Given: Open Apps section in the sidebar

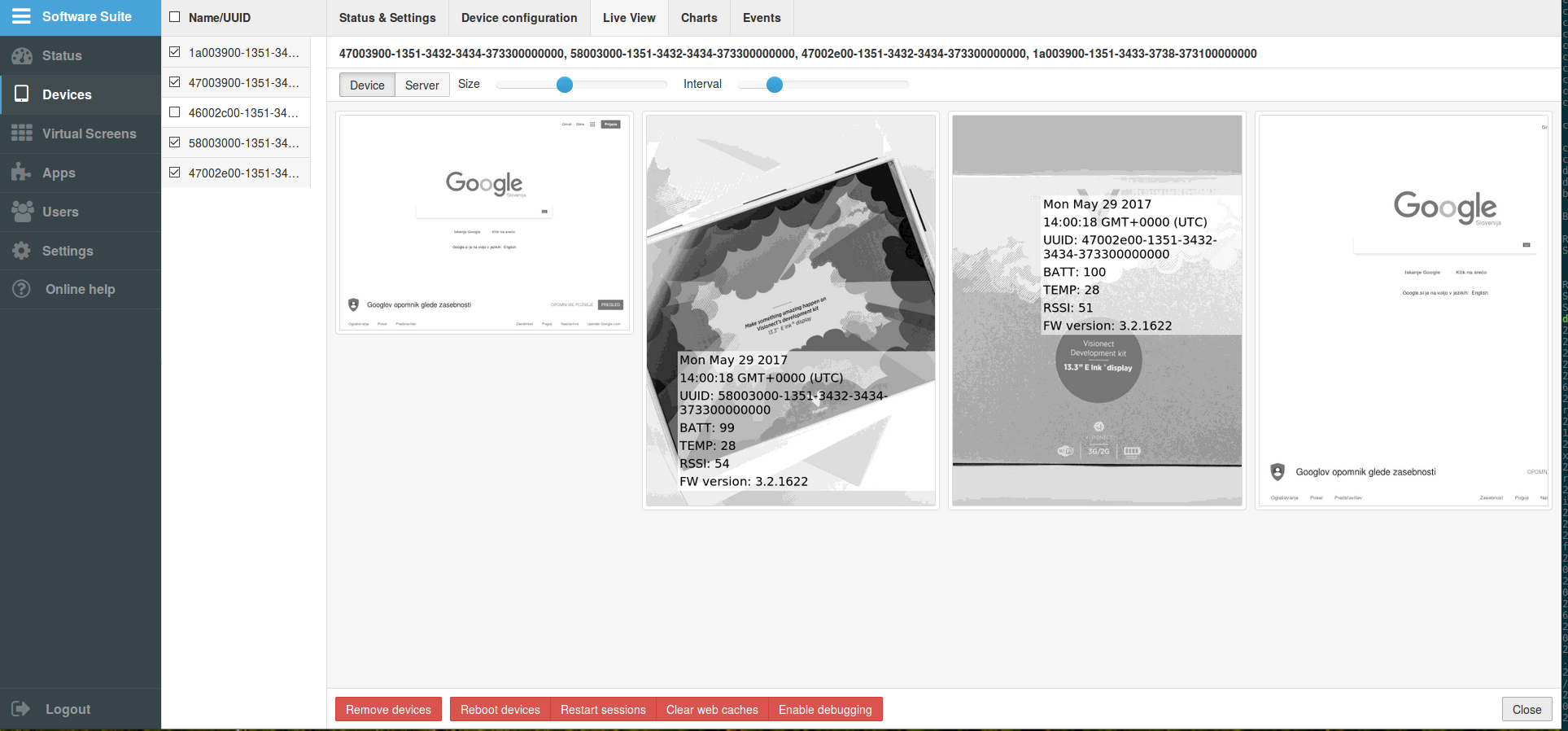Looking at the screenshot, I should coord(81,173).
